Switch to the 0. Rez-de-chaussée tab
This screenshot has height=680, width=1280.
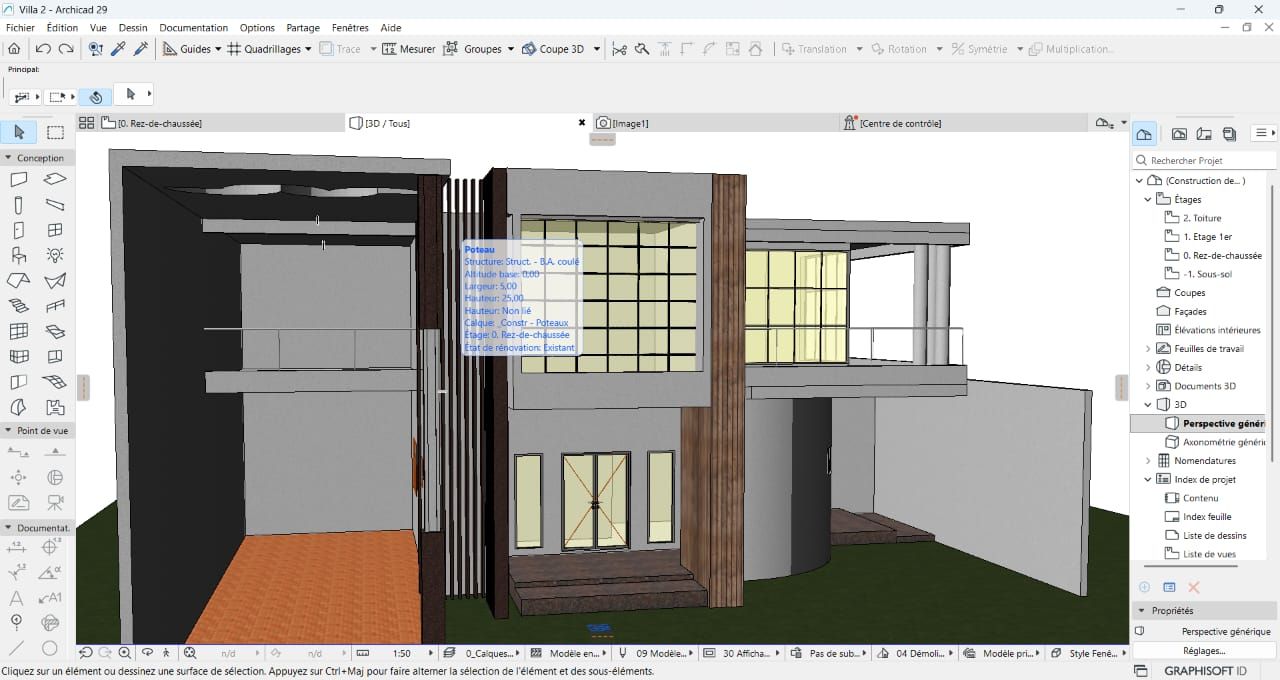pyautogui.click(x=160, y=123)
